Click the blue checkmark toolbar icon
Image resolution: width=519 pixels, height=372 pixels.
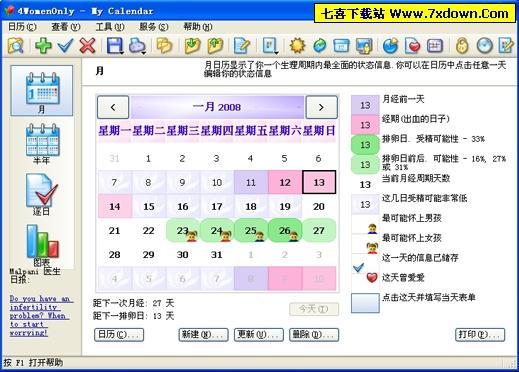pos(65,46)
